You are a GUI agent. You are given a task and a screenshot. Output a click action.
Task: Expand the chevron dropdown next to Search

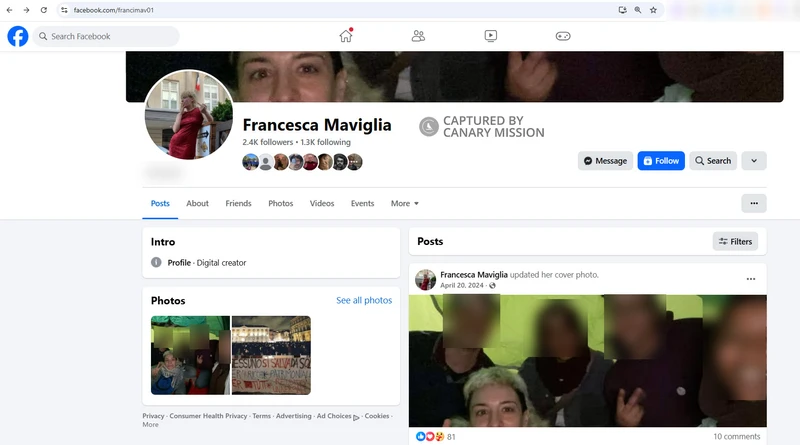tap(754, 161)
